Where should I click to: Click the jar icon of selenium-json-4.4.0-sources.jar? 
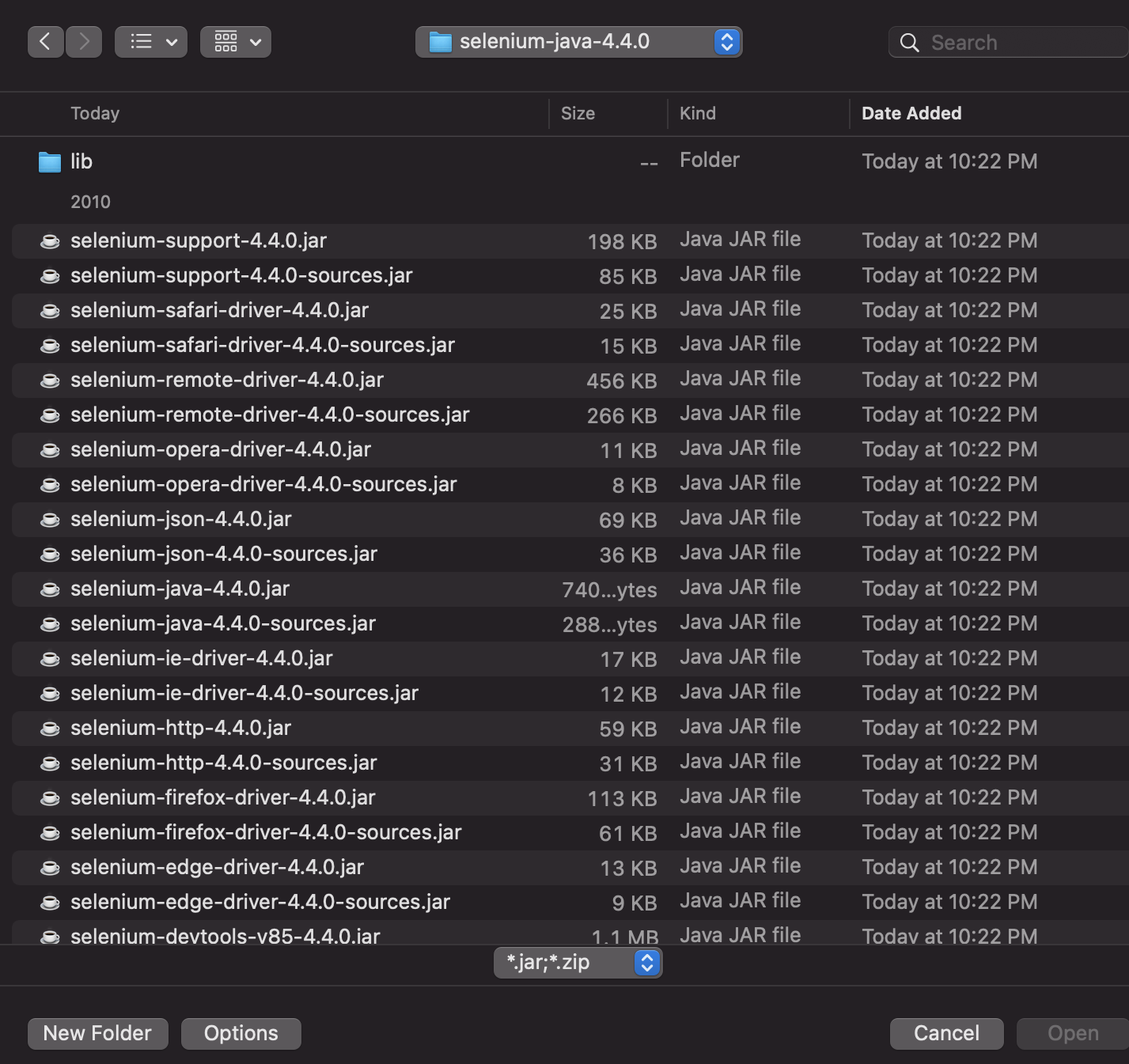coord(50,555)
